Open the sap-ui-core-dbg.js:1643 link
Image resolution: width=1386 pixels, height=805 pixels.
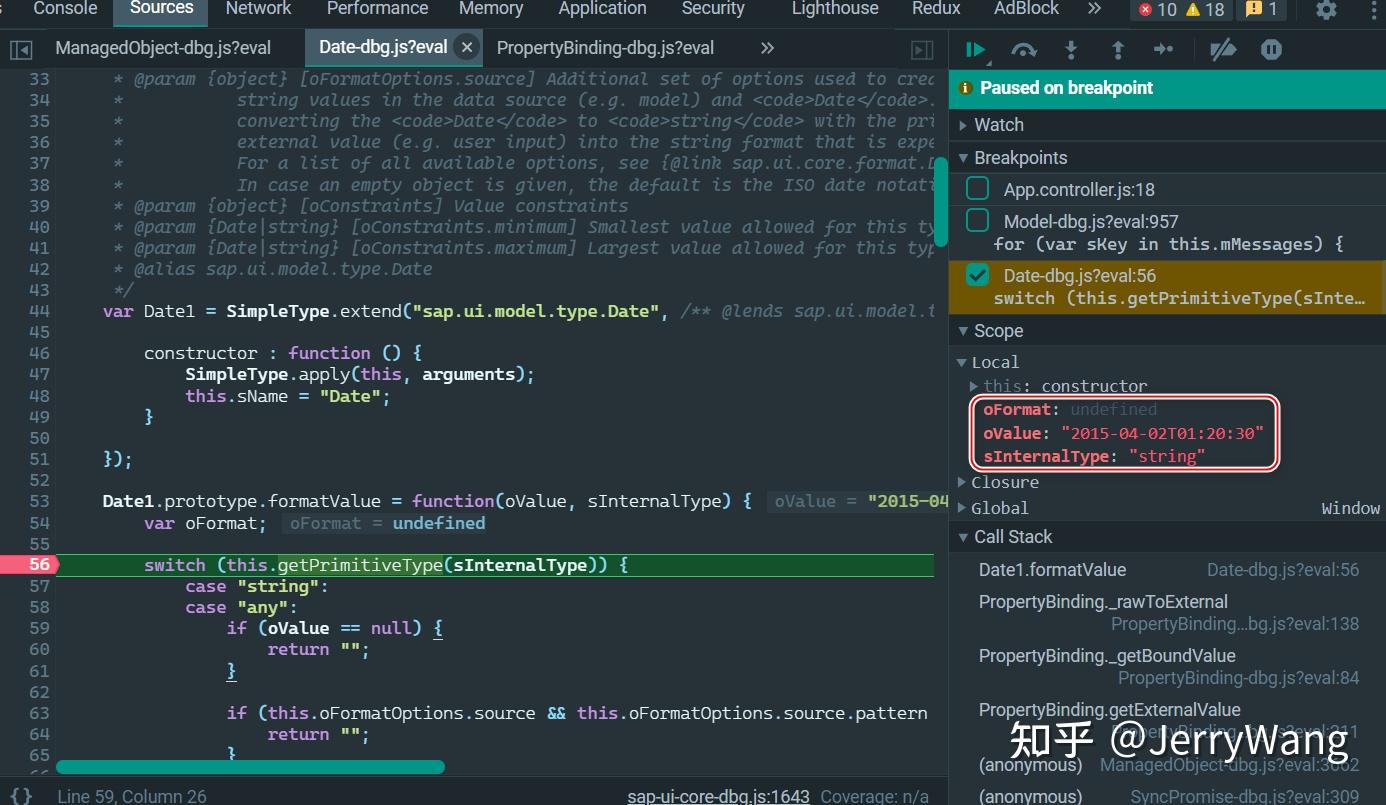[718, 795]
